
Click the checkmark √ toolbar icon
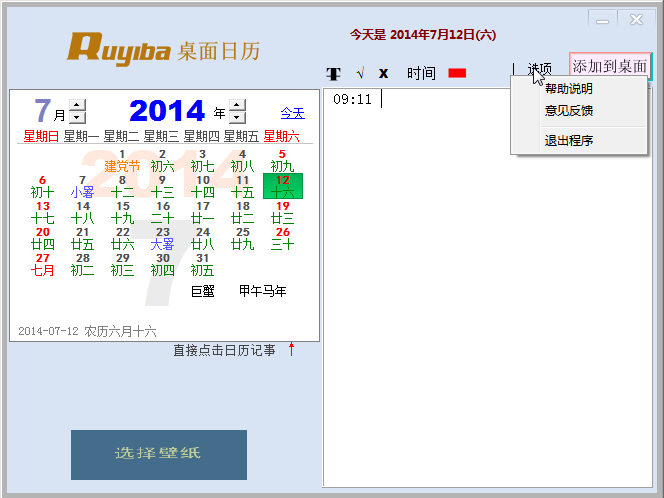[x=360, y=74]
